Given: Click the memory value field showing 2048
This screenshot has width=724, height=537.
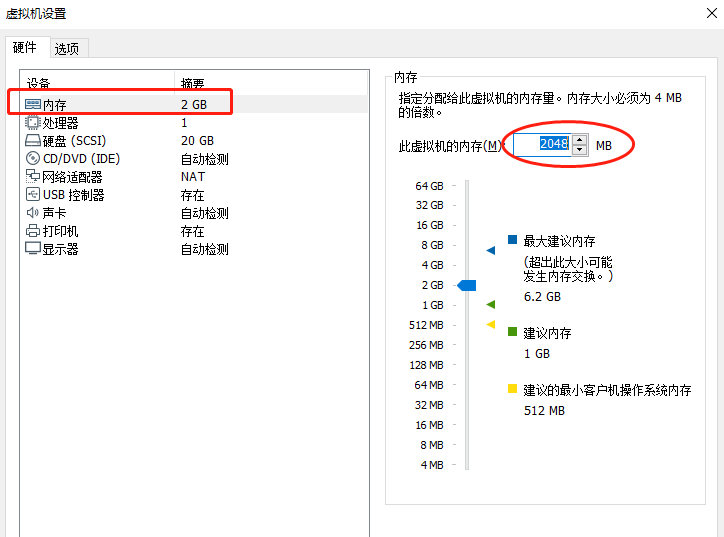Looking at the screenshot, I should [x=542, y=145].
